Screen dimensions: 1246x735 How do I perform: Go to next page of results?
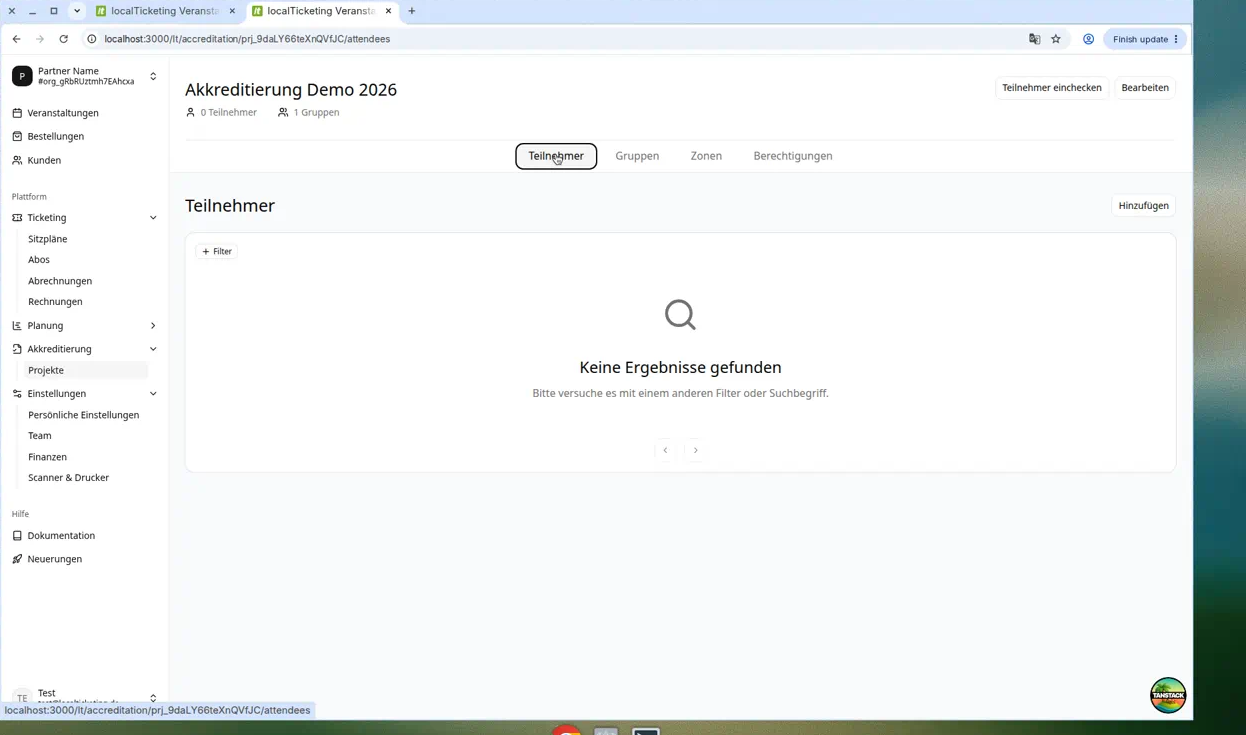click(x=696, y=450)
